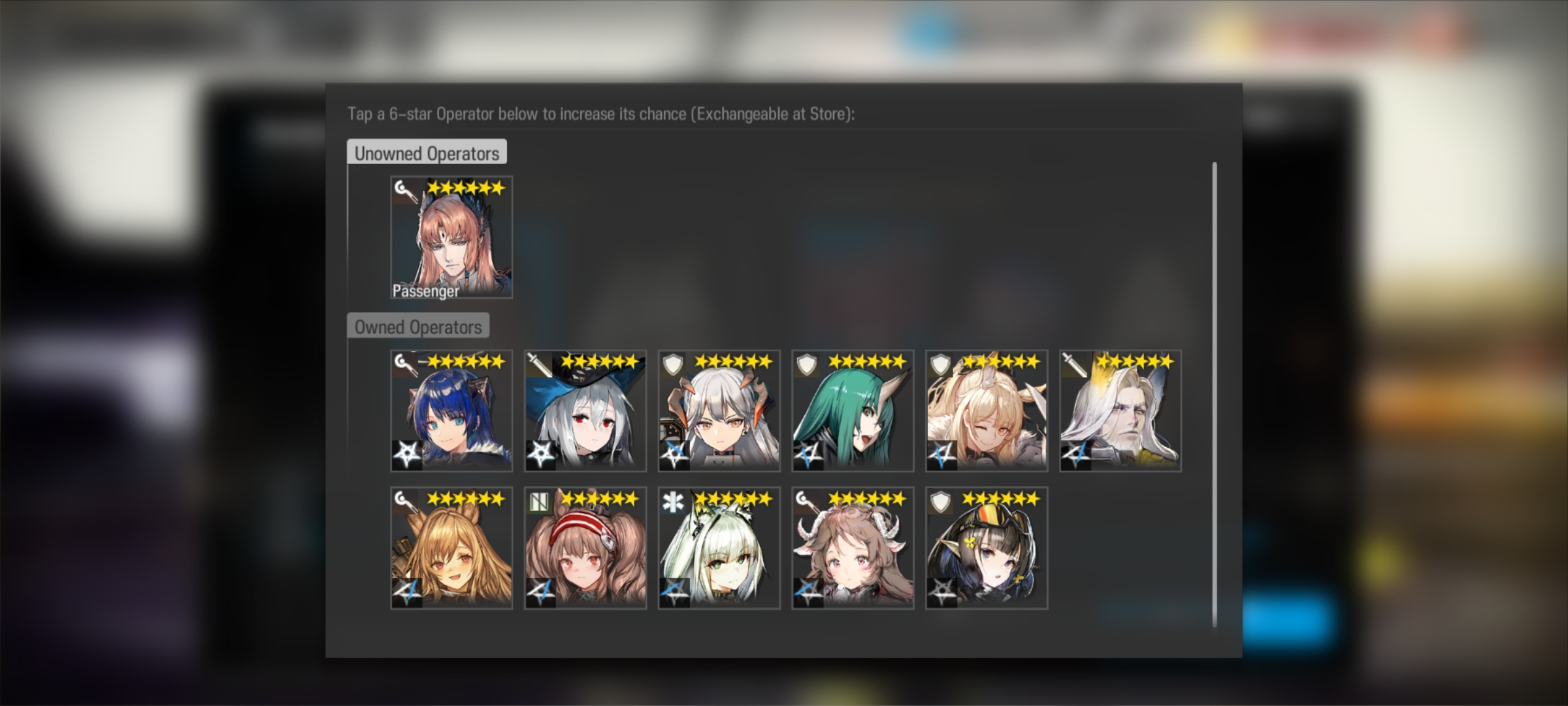
Task: Click the potential icon on Blemishine's blonde card
Action: 943,454
